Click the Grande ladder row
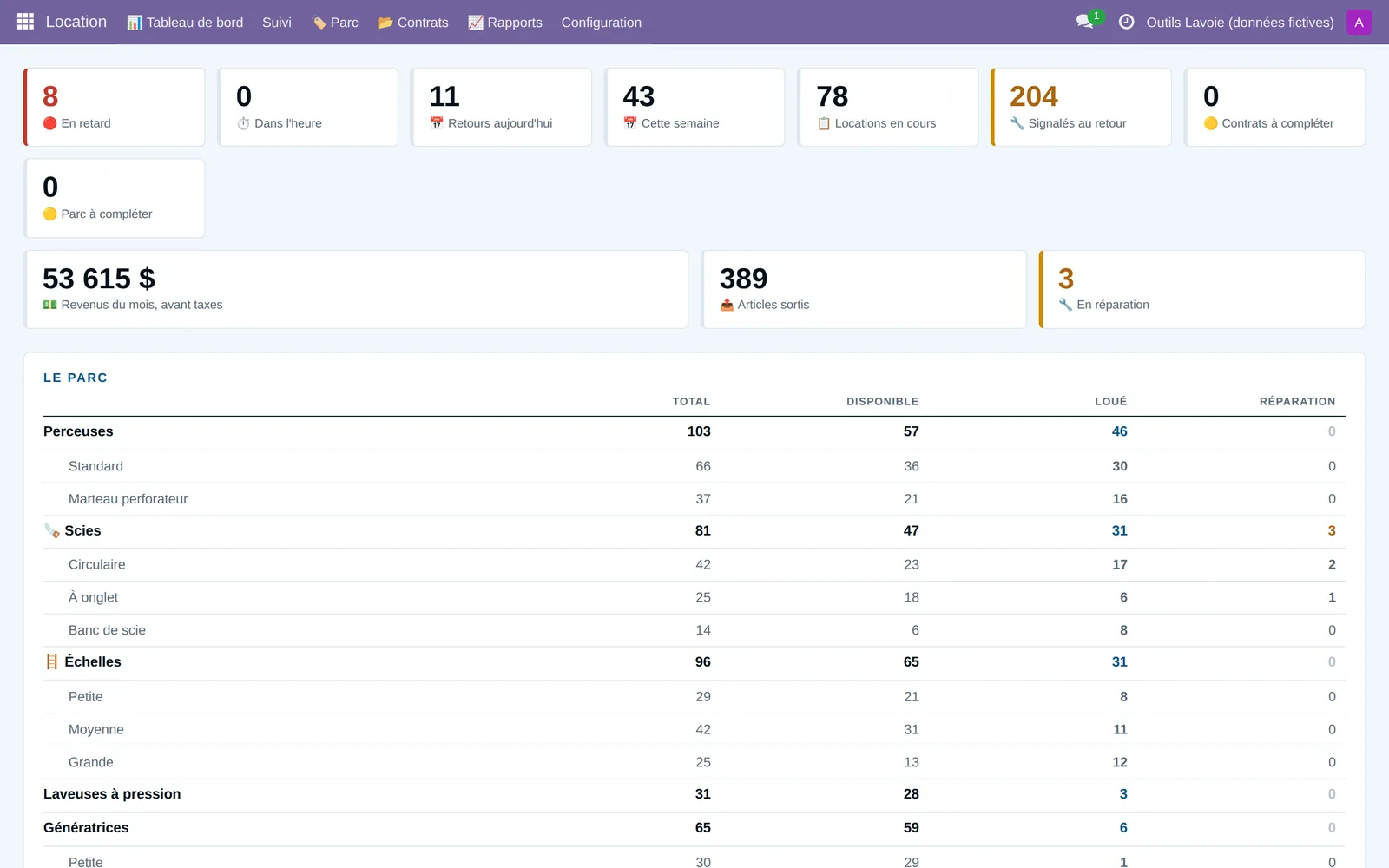Viewport: 1389px width, 868px height. [x=694, y=763]
